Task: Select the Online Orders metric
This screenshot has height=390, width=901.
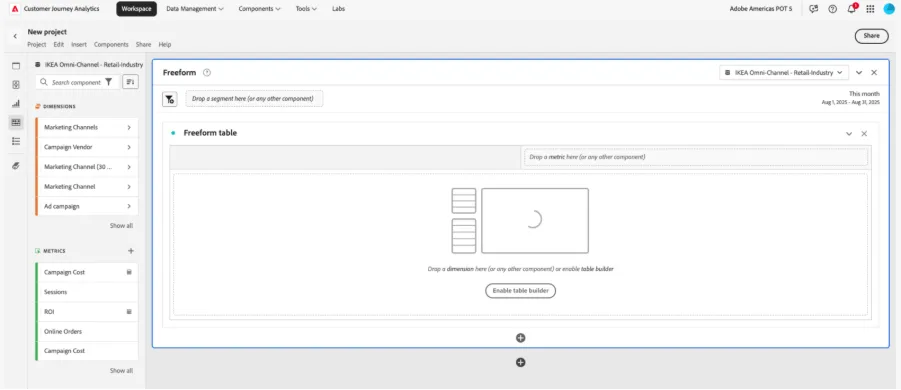Action: (x=87, y=331)
